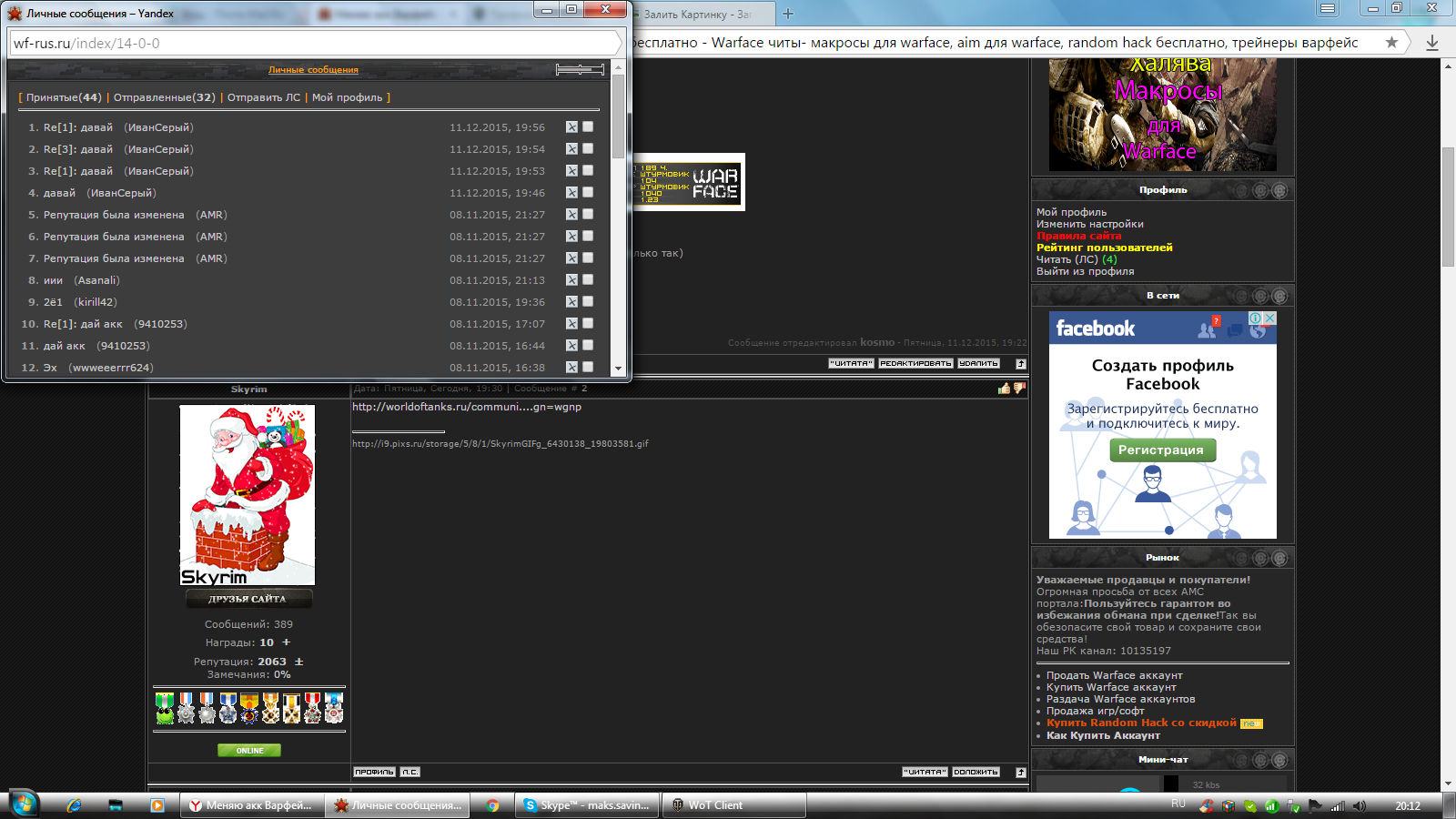
Task: Click 'Читать (ЛС) (4)' link
Action: tap(1077, 259)
